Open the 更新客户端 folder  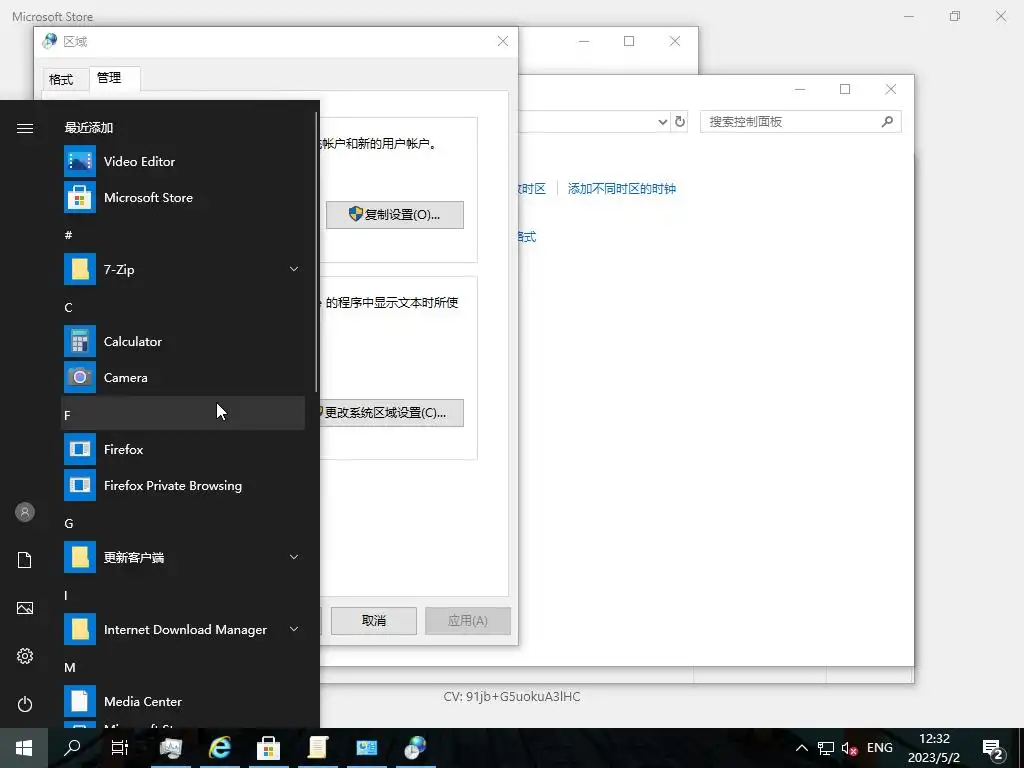(x=183, y=557)
